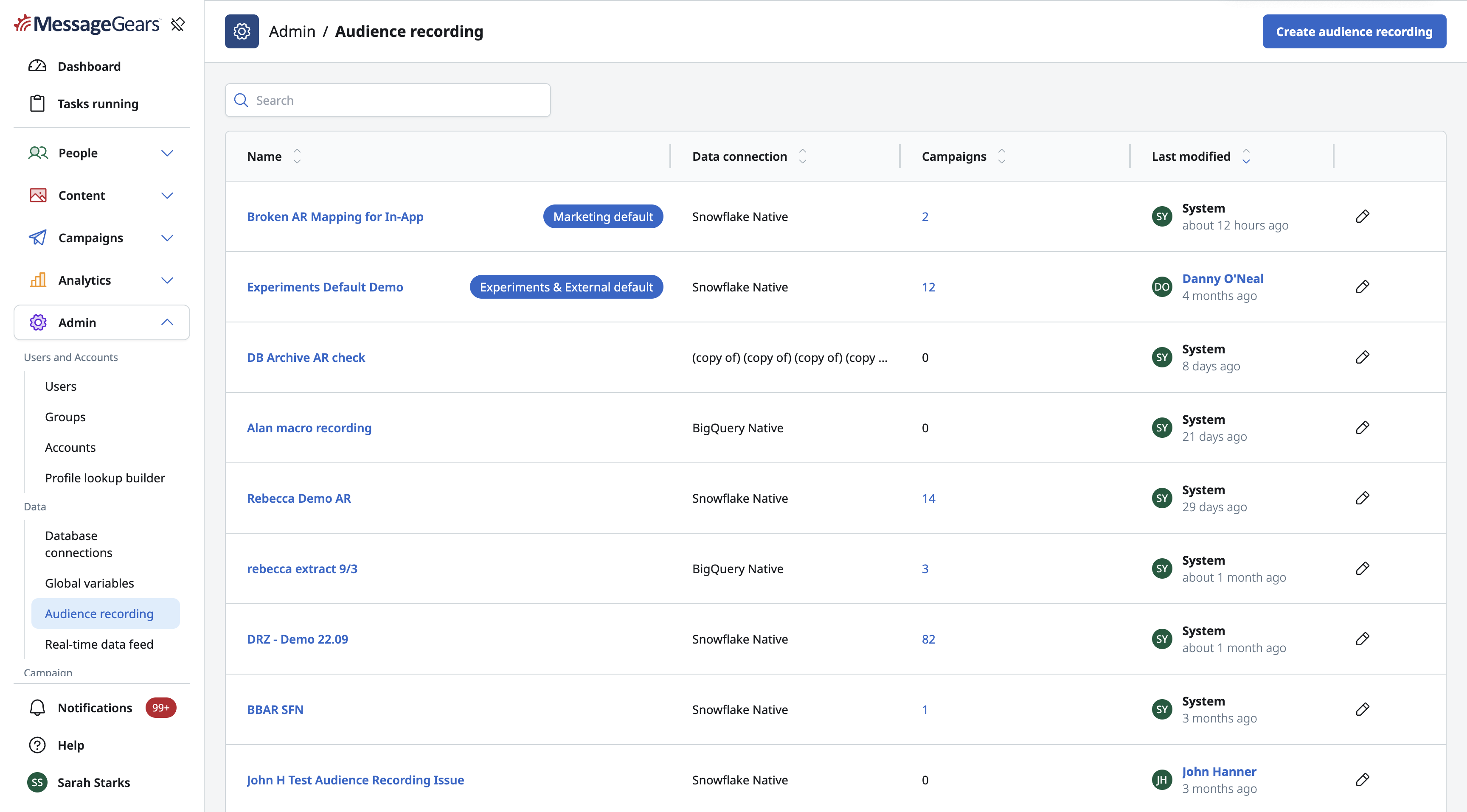Edit John H Test Audience Recording Issue
This screenshot has width=1467, height=812.
(x=1362, y=780)
